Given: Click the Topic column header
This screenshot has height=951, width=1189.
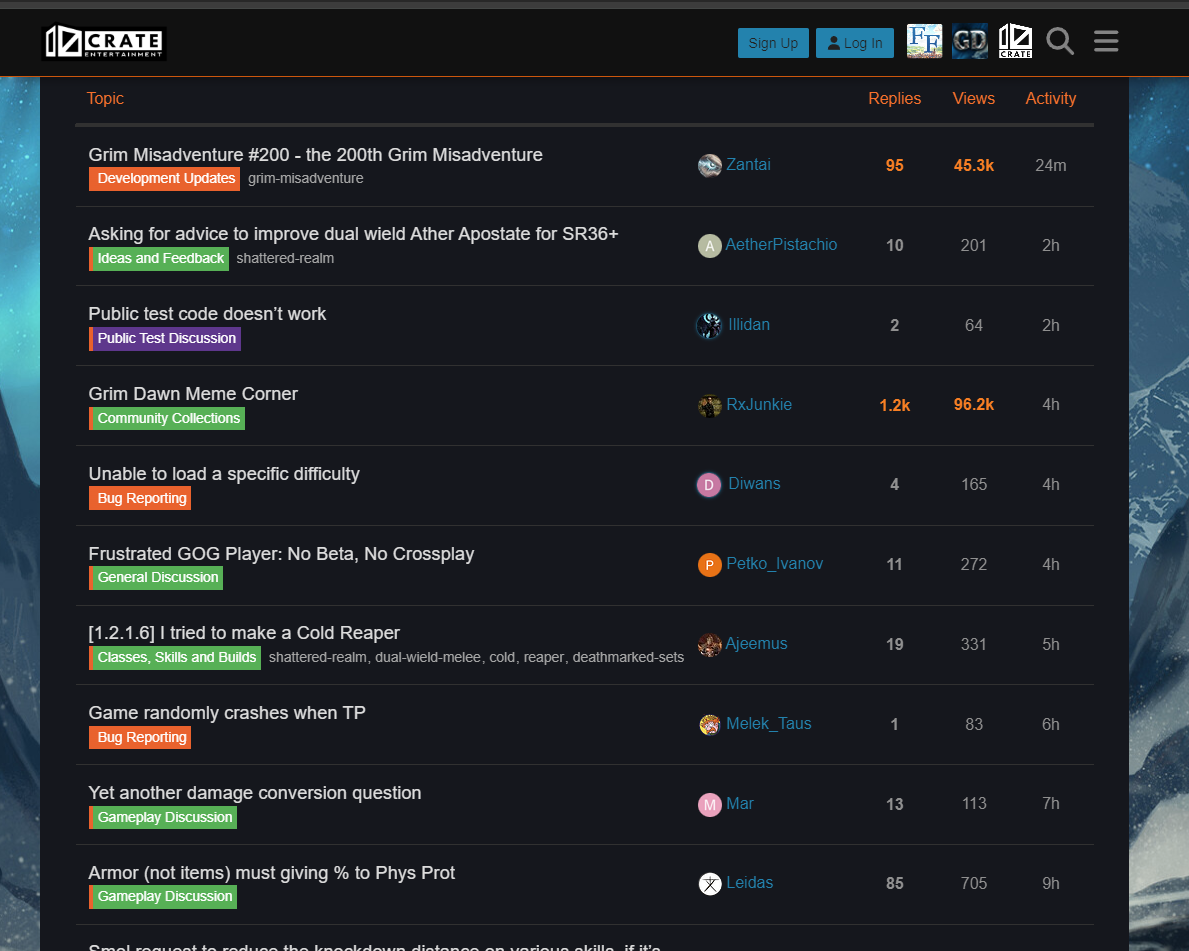Looking at the screenshot, I should tap(105, 99).
